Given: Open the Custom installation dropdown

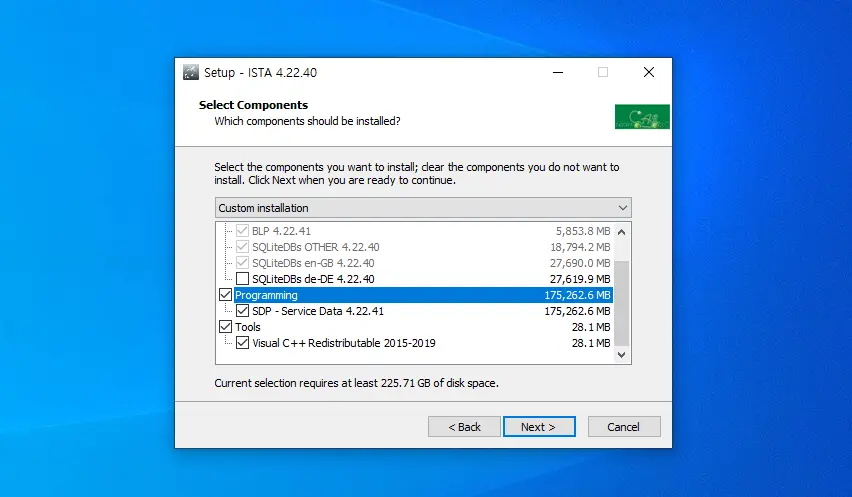Looking at the screenshot, I should click(423, 208).
